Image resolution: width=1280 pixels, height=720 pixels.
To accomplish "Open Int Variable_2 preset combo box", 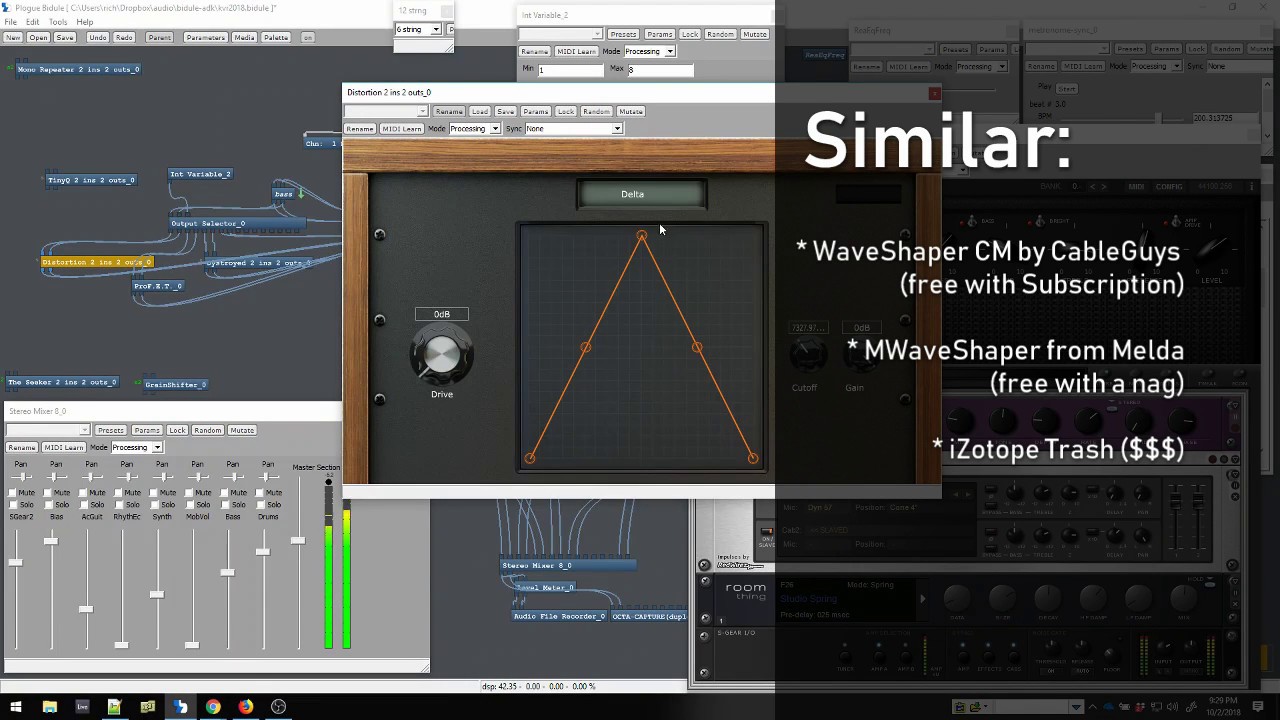I will click(560, 34).
